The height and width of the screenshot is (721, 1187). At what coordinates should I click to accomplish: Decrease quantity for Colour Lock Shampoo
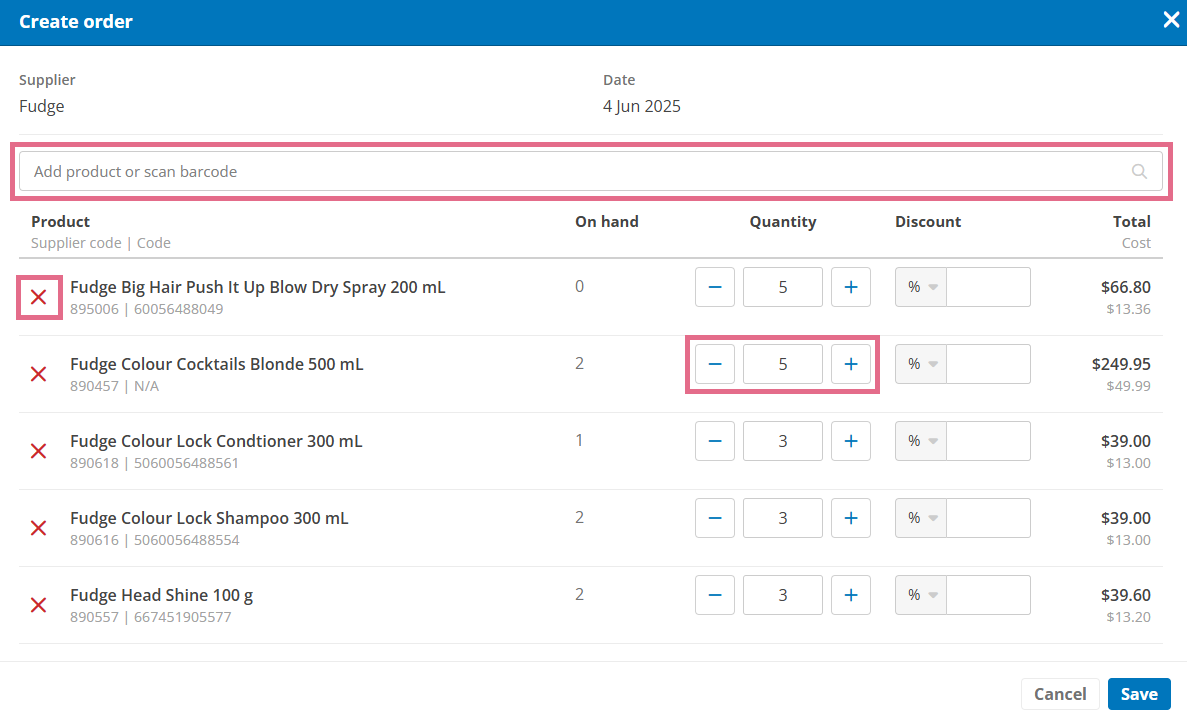pyautogui.click(x=715, y=518)
